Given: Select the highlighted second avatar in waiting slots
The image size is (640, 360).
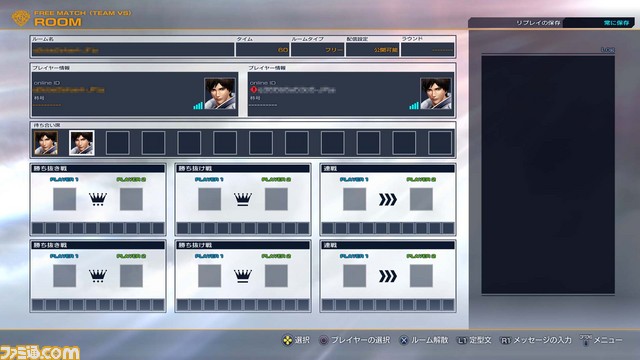Looking at the screenshot, I should (x=82, y=143).
